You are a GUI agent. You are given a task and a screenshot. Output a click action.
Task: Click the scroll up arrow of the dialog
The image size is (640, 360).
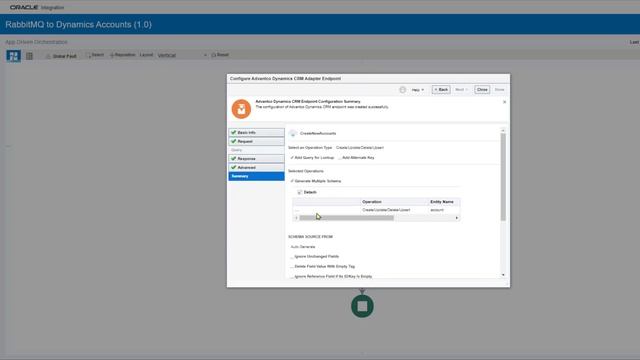tap(503, 131)
